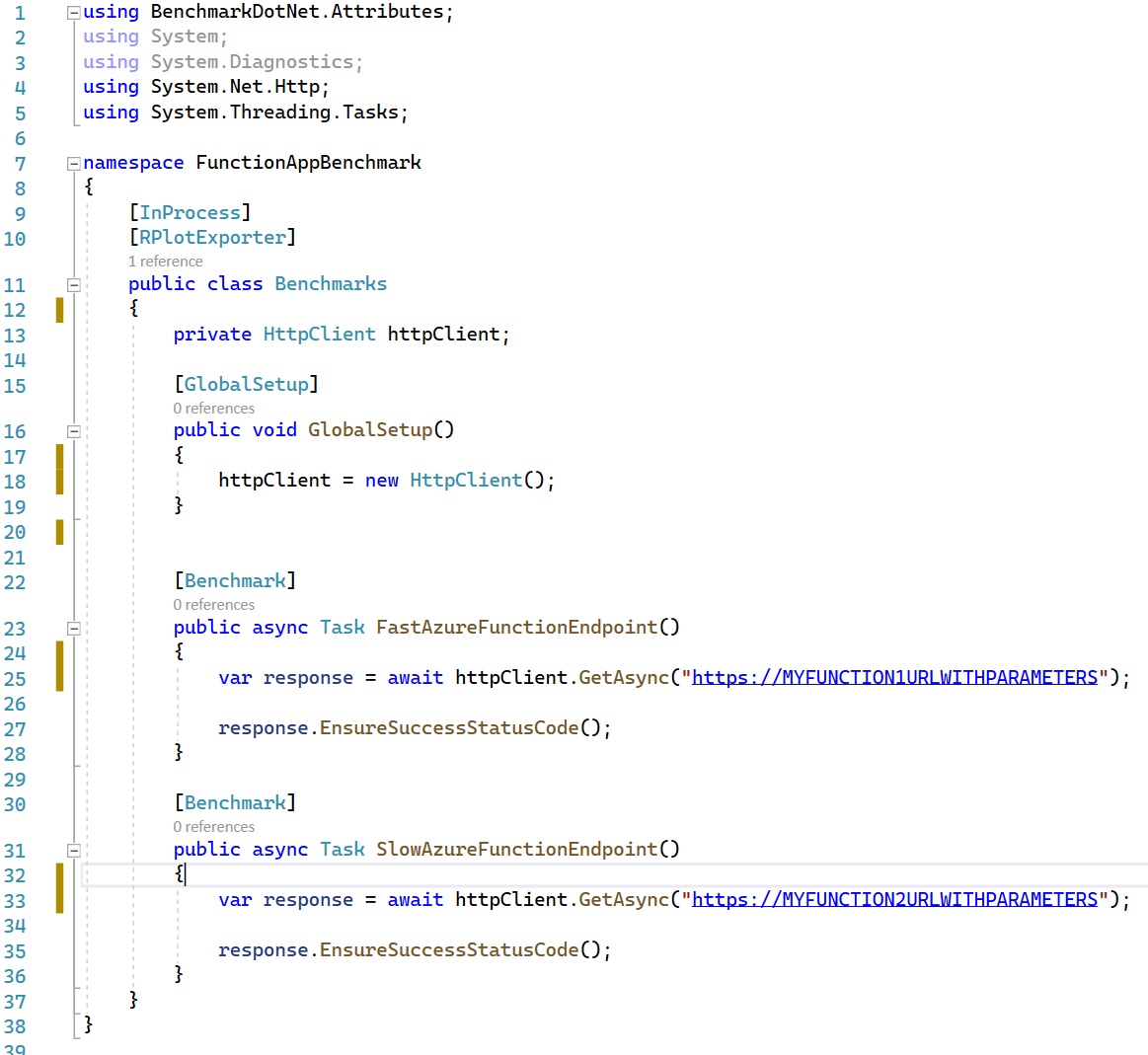1148x1055 pixels.
Task: Click '0 references' above FastAzureFunctionEndpoint
Action: pos(214,605)
